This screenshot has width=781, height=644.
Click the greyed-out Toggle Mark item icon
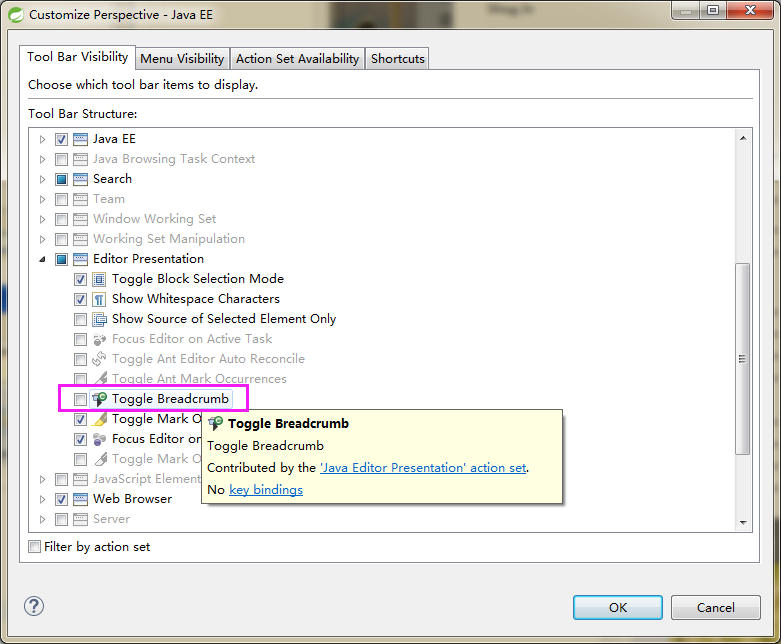click(x=100, y=459)
